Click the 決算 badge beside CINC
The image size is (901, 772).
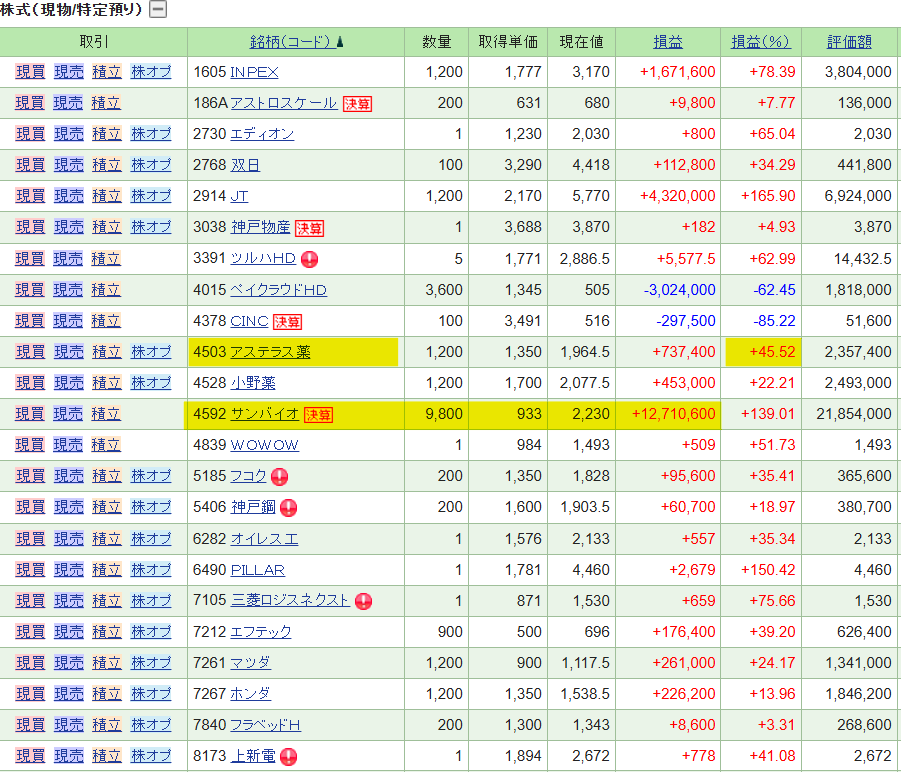click(288, 321)
